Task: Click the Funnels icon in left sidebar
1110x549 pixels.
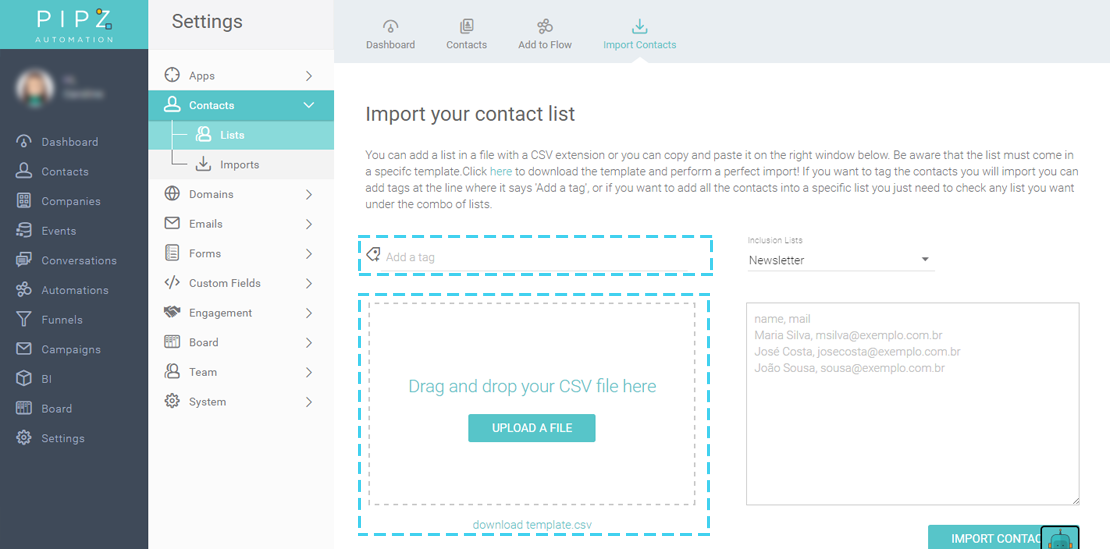Action: pyautogui.click(x=24, y=320)
